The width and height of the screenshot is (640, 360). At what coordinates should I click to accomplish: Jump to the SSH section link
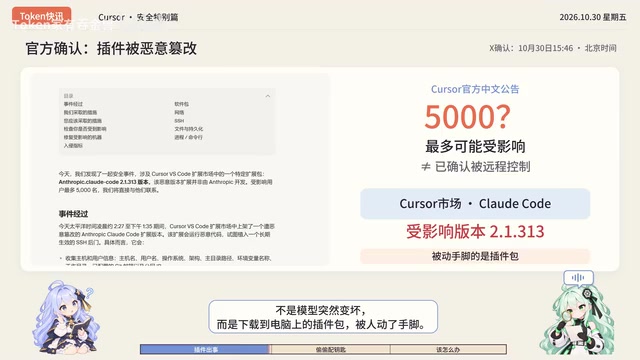click(179, 121)
